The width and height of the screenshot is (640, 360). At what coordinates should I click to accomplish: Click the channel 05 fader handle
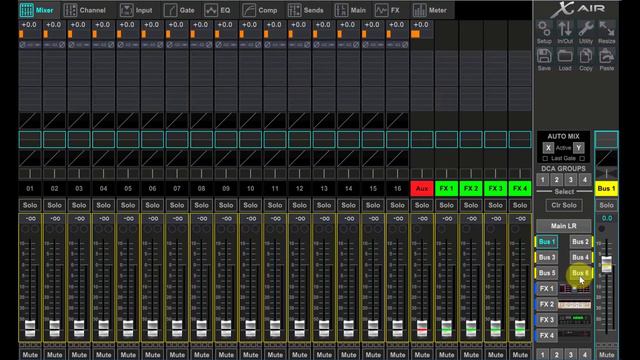(x=128, y=329)
